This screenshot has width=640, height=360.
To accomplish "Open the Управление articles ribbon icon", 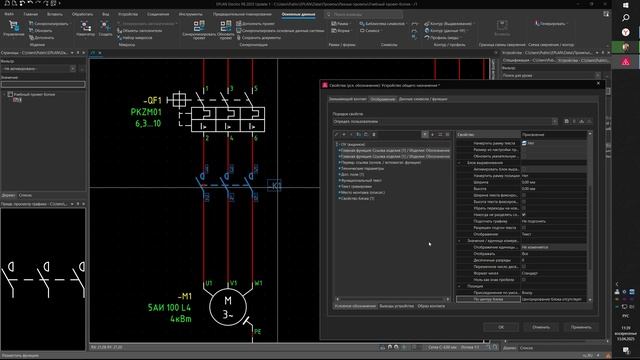I will point(13,29).
